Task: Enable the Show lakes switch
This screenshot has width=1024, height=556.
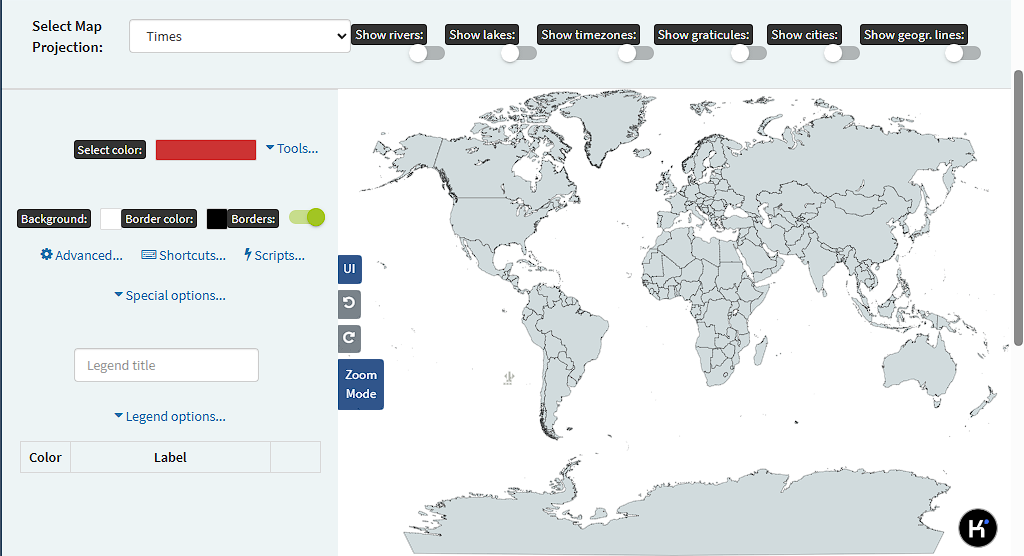Action: tap(519, 53)
